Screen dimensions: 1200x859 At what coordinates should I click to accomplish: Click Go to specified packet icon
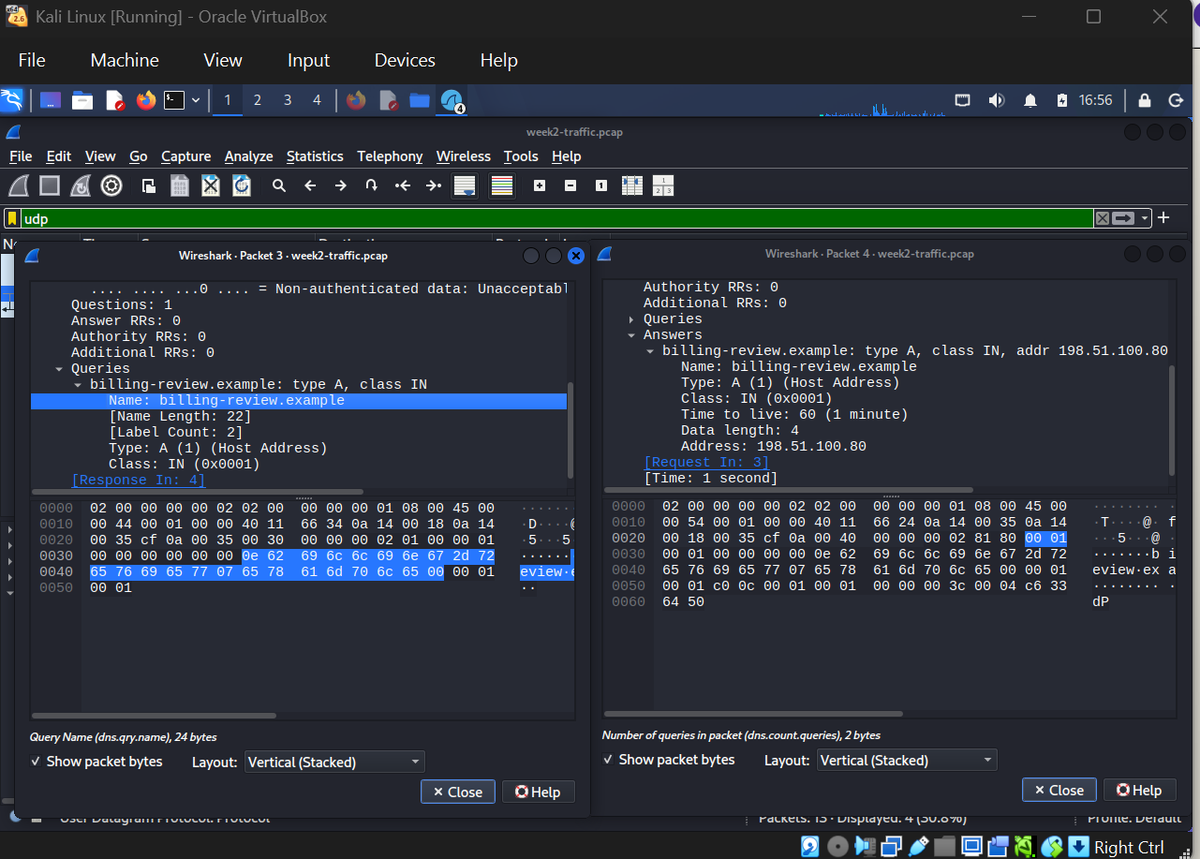(x=371, y=186)
